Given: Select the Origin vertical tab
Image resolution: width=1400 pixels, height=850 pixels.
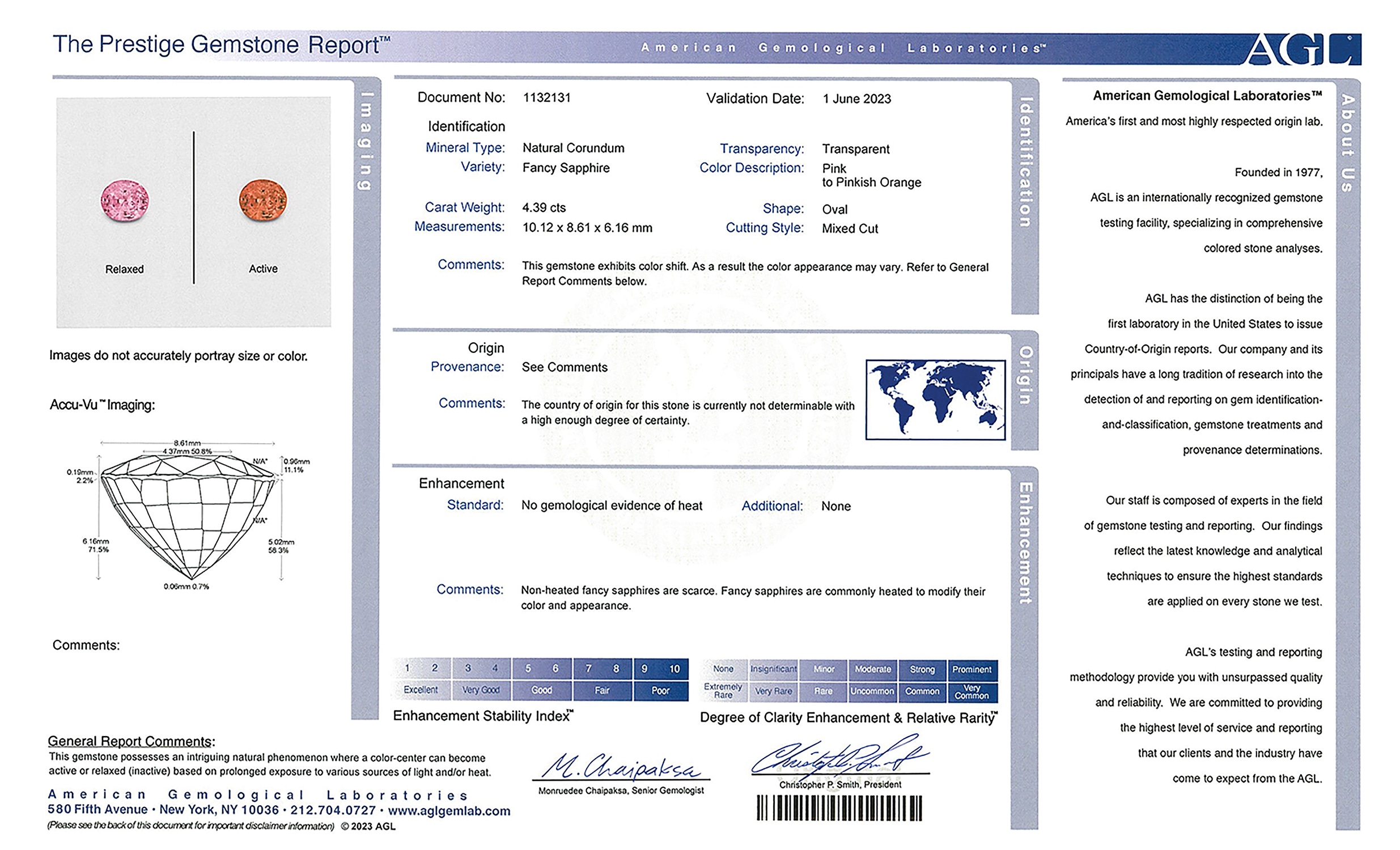Looking at the screenshot, I should click(1025, 375).
